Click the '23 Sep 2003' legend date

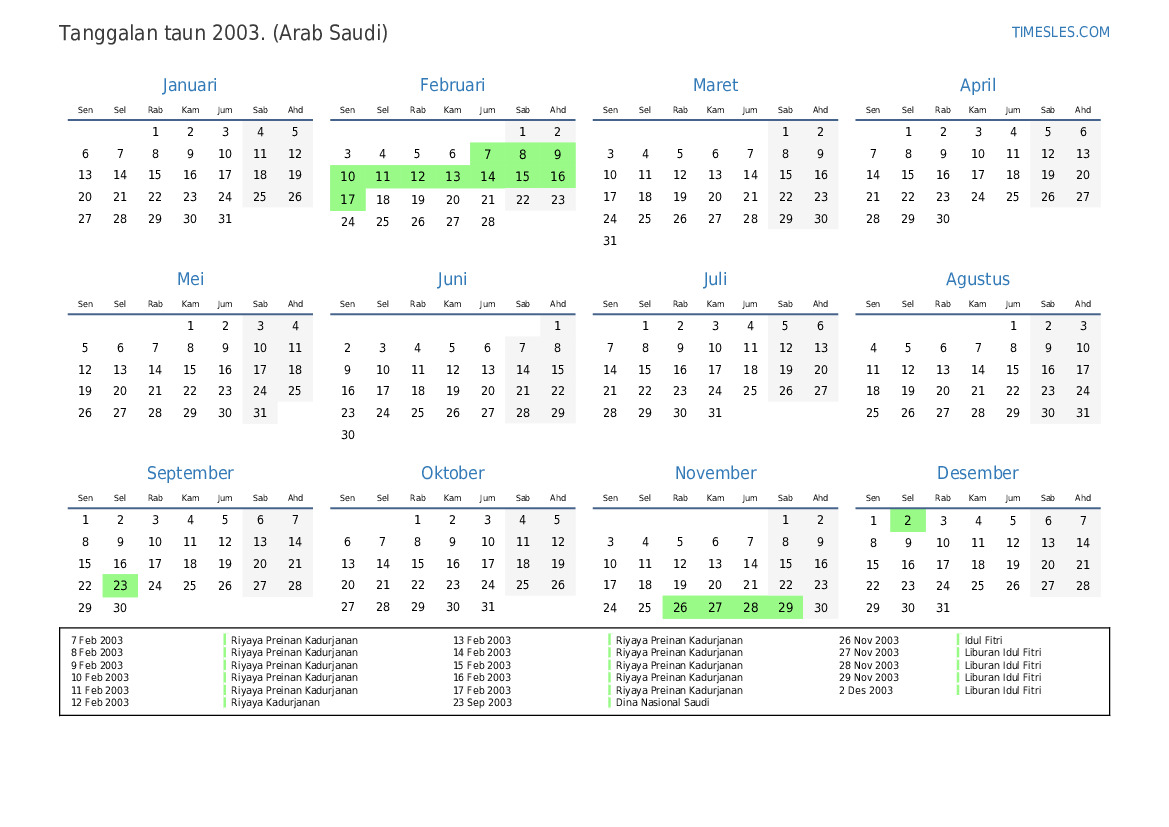click(x=482, y=703)
